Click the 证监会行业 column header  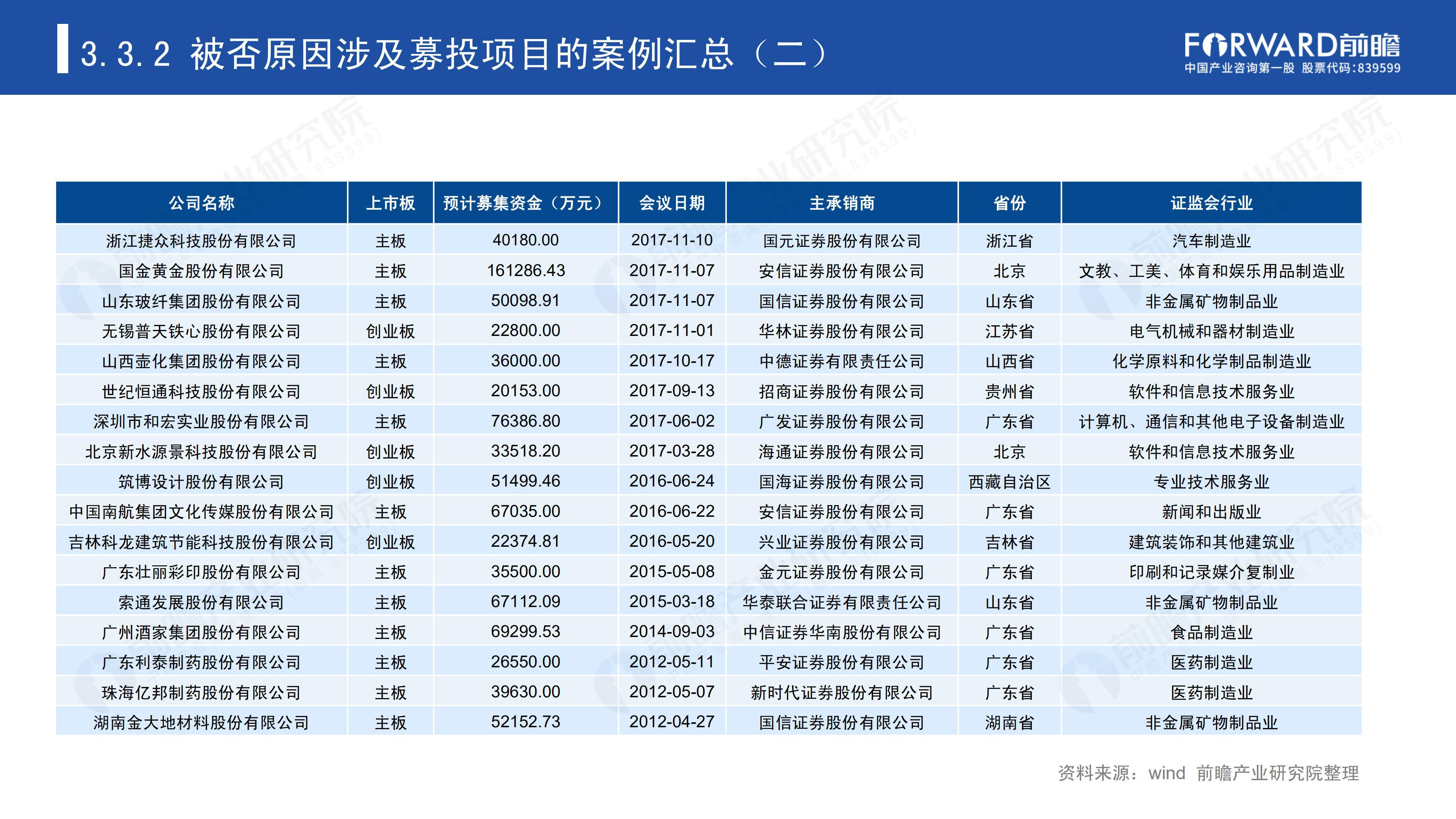click(x=1211, y=203)
